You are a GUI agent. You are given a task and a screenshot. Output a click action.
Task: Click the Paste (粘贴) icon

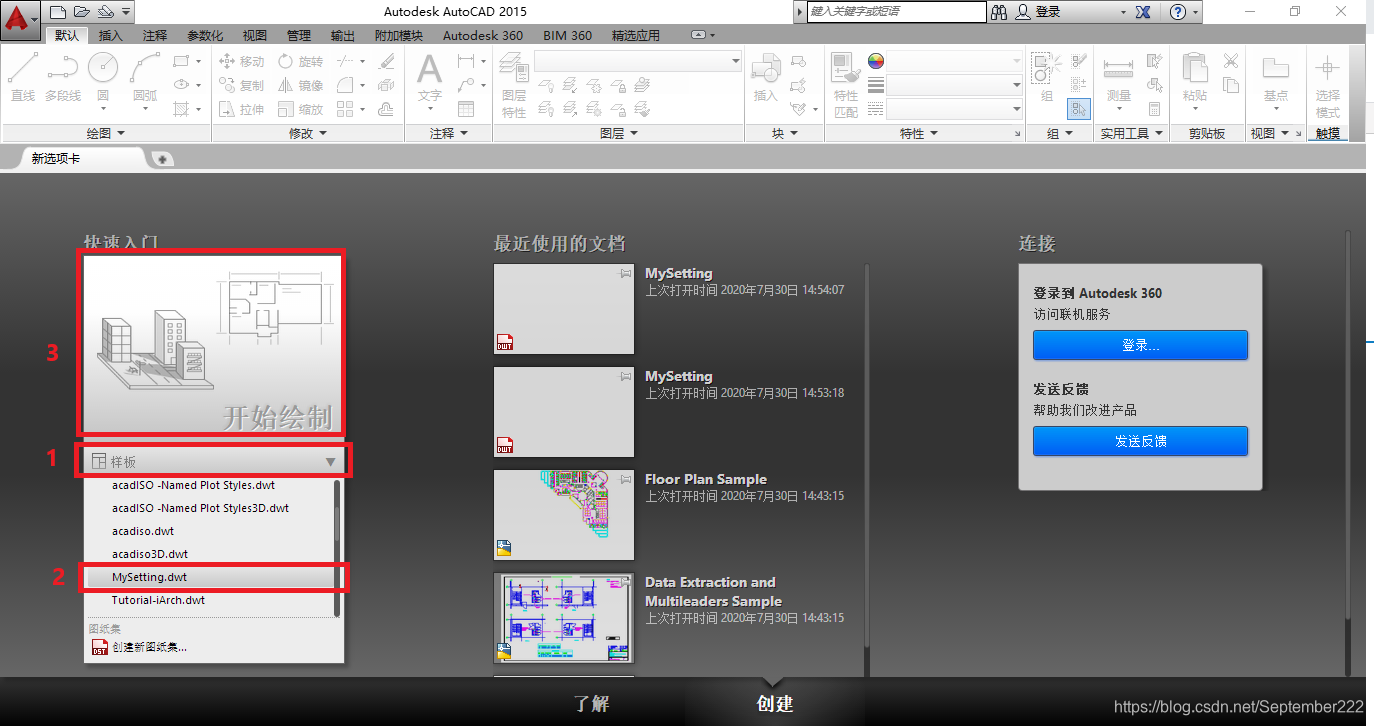tap(1194, 77)
